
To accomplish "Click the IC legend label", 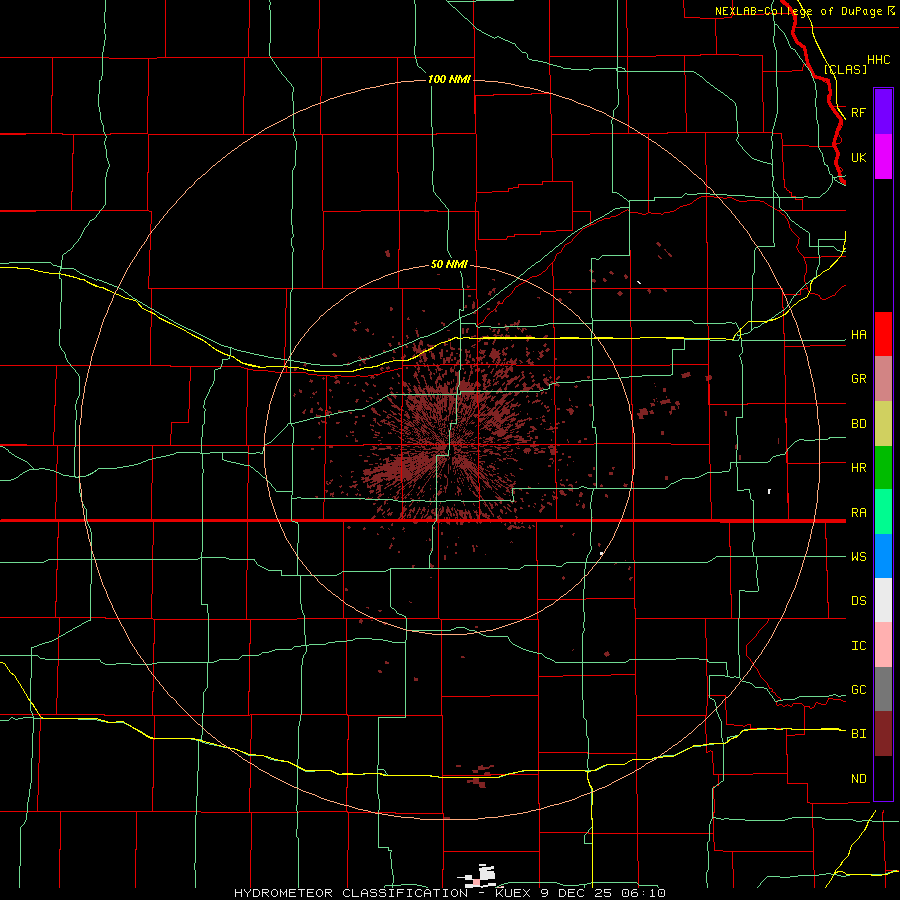I will click(x=859, y=646).
